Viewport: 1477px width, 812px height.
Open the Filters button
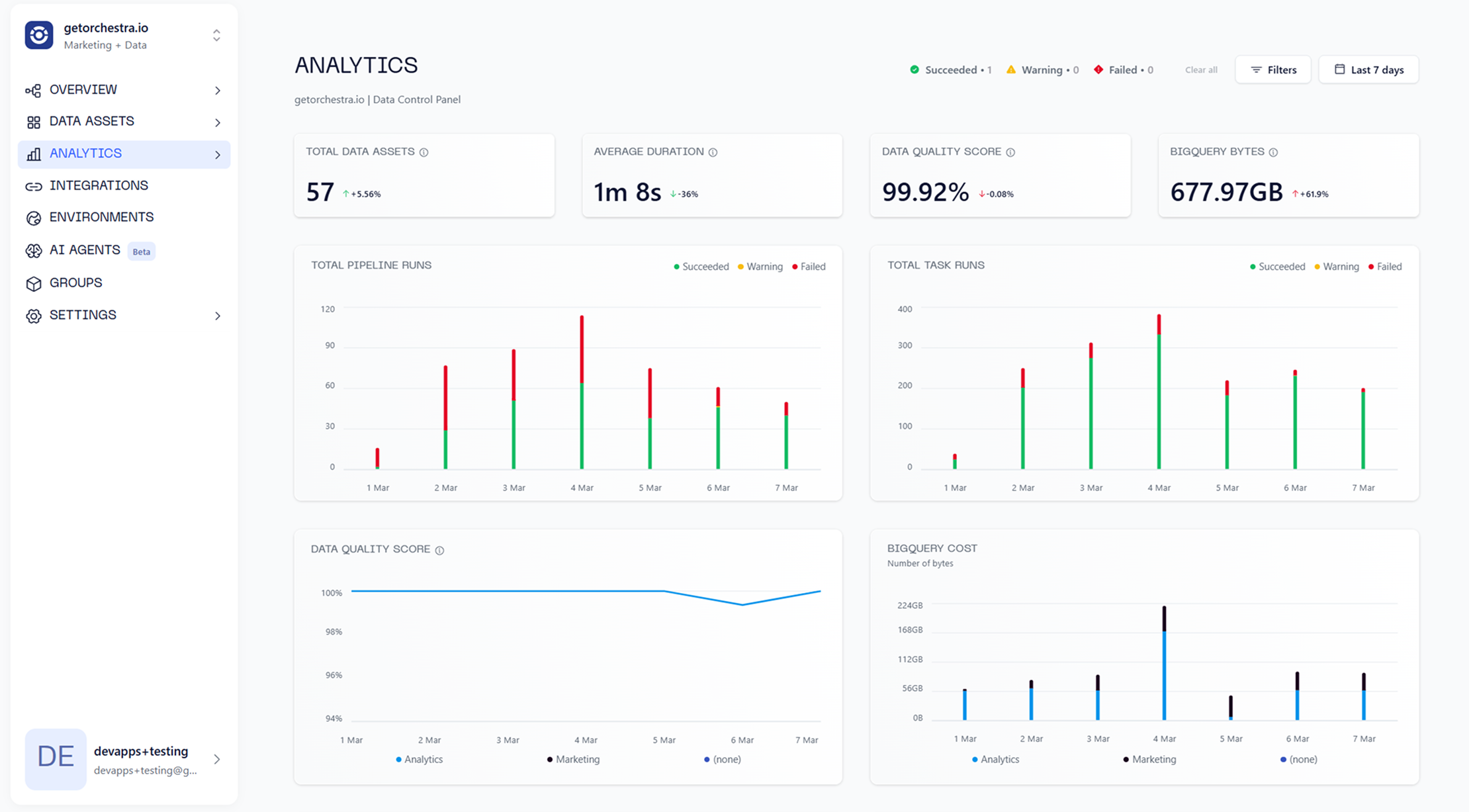(1273, 69)
